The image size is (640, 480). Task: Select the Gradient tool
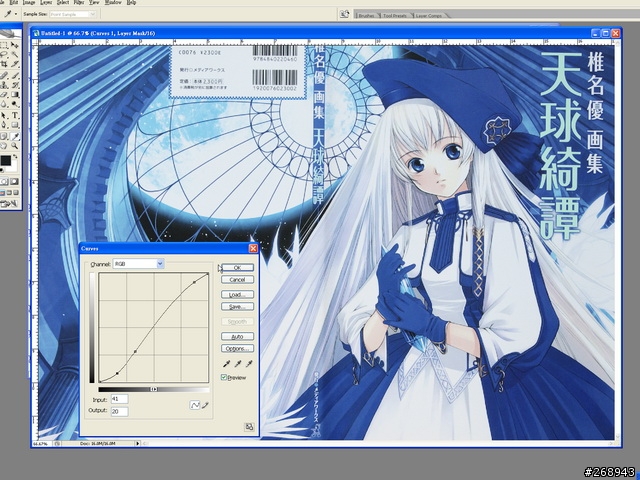(15, 94)
